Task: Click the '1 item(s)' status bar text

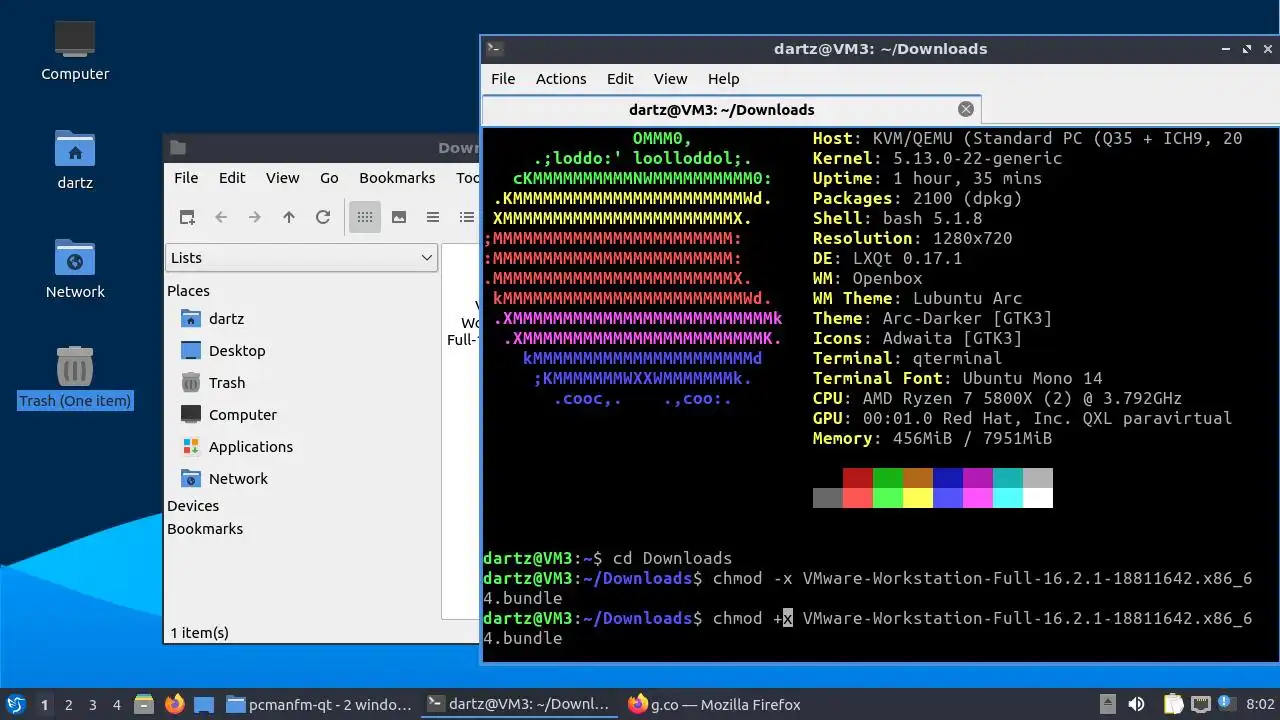Action: pos(199,633)
